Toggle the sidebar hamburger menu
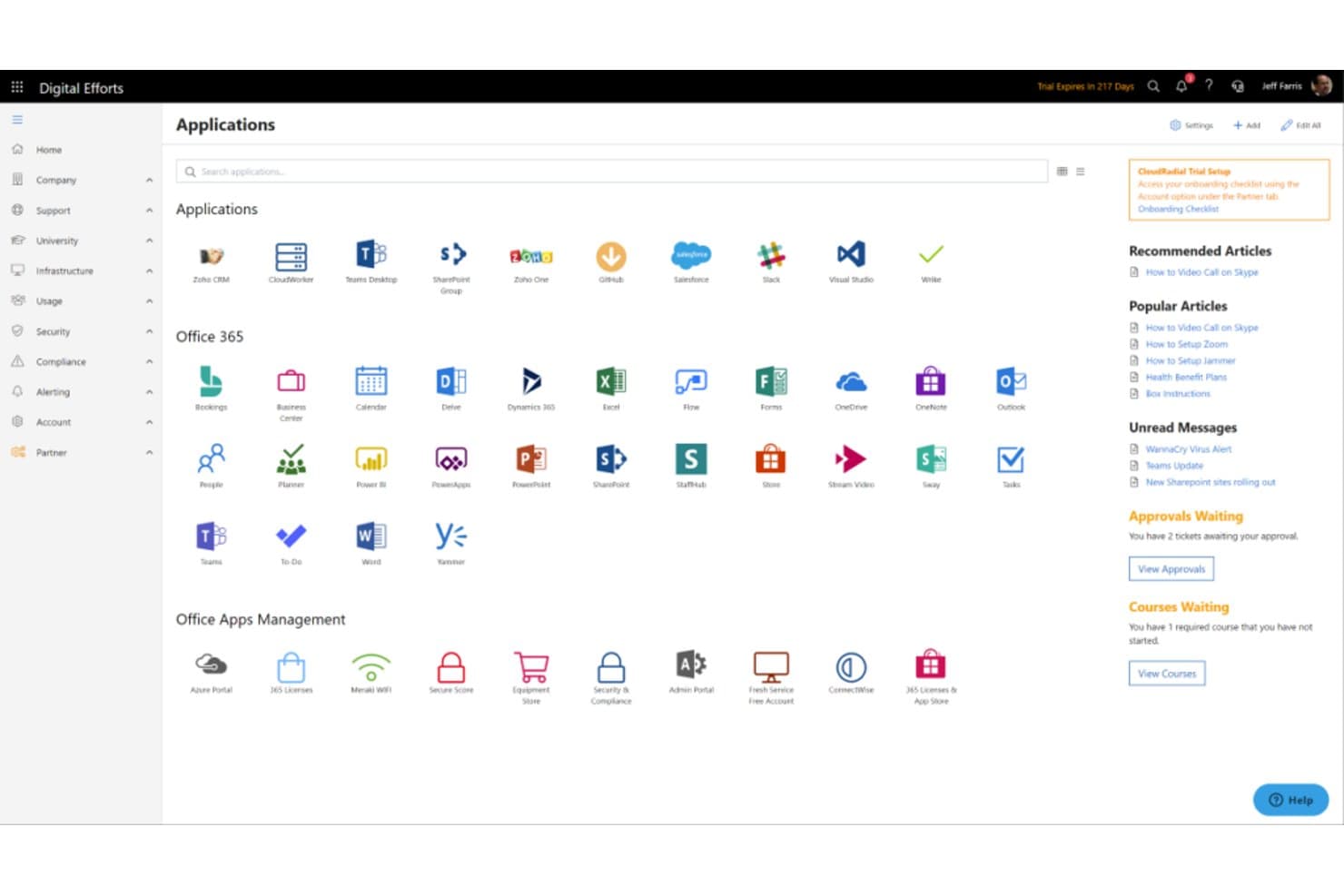The height and width of the screenshot is (896, 1344). click(17, 120)
